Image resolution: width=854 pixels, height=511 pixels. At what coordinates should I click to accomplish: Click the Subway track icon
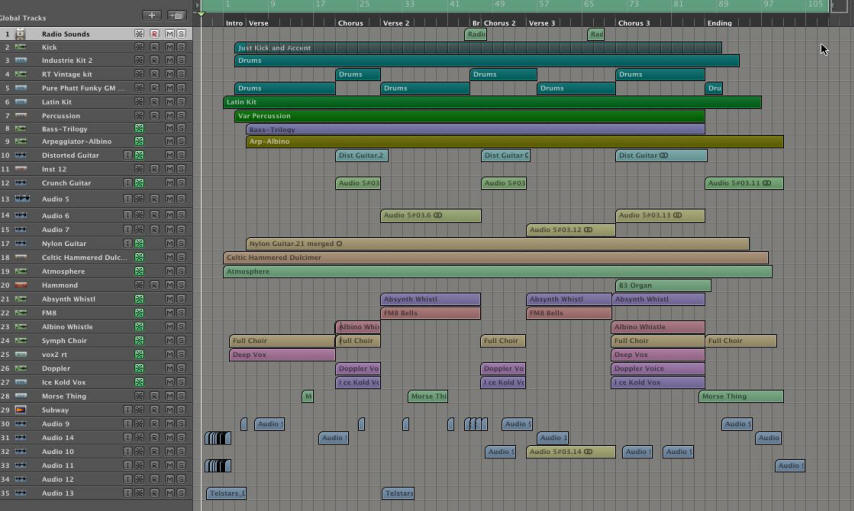tap(21, 410)
